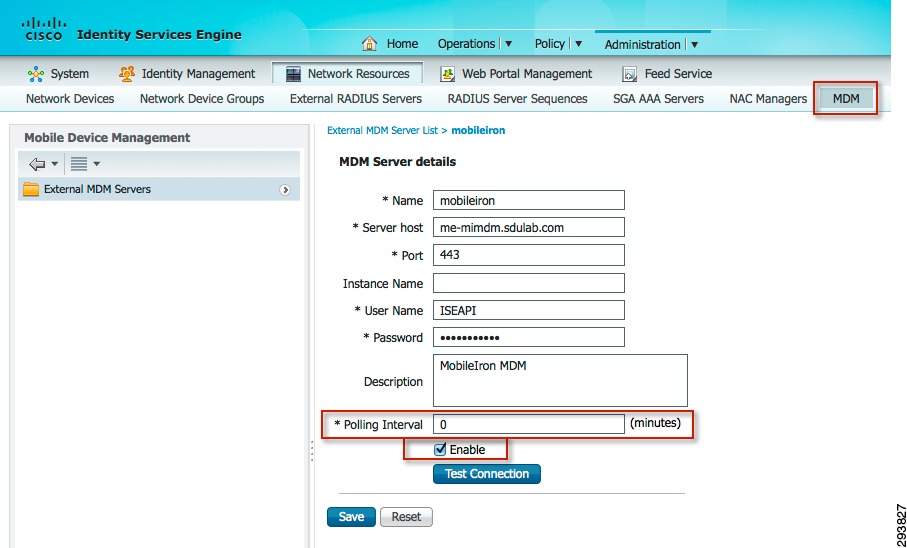Screen dimensions: 907x548
Task: Open SGA AAA Servers sub-tab
Action: coord(658,99)
